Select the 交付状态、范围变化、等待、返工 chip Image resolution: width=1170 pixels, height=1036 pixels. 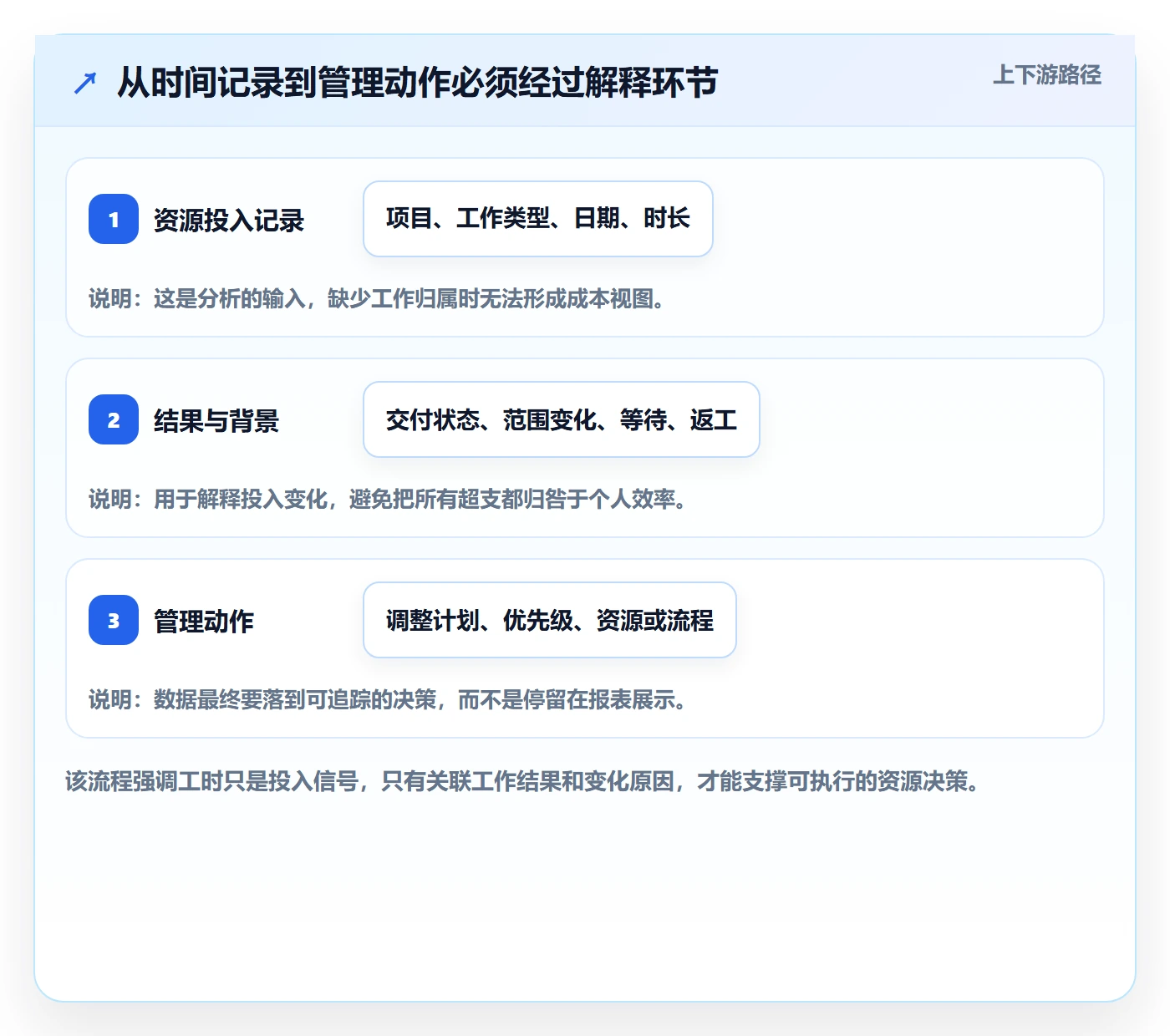pos(562,419)
